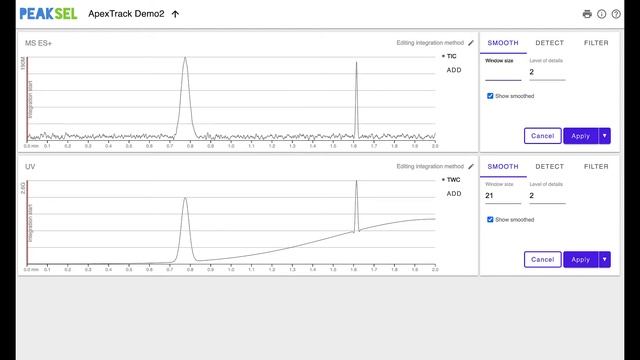Click the pencil edit icon in MS ES+ panel
The width and height of the screenshot is (640, 360).
[x=471, y=42]
